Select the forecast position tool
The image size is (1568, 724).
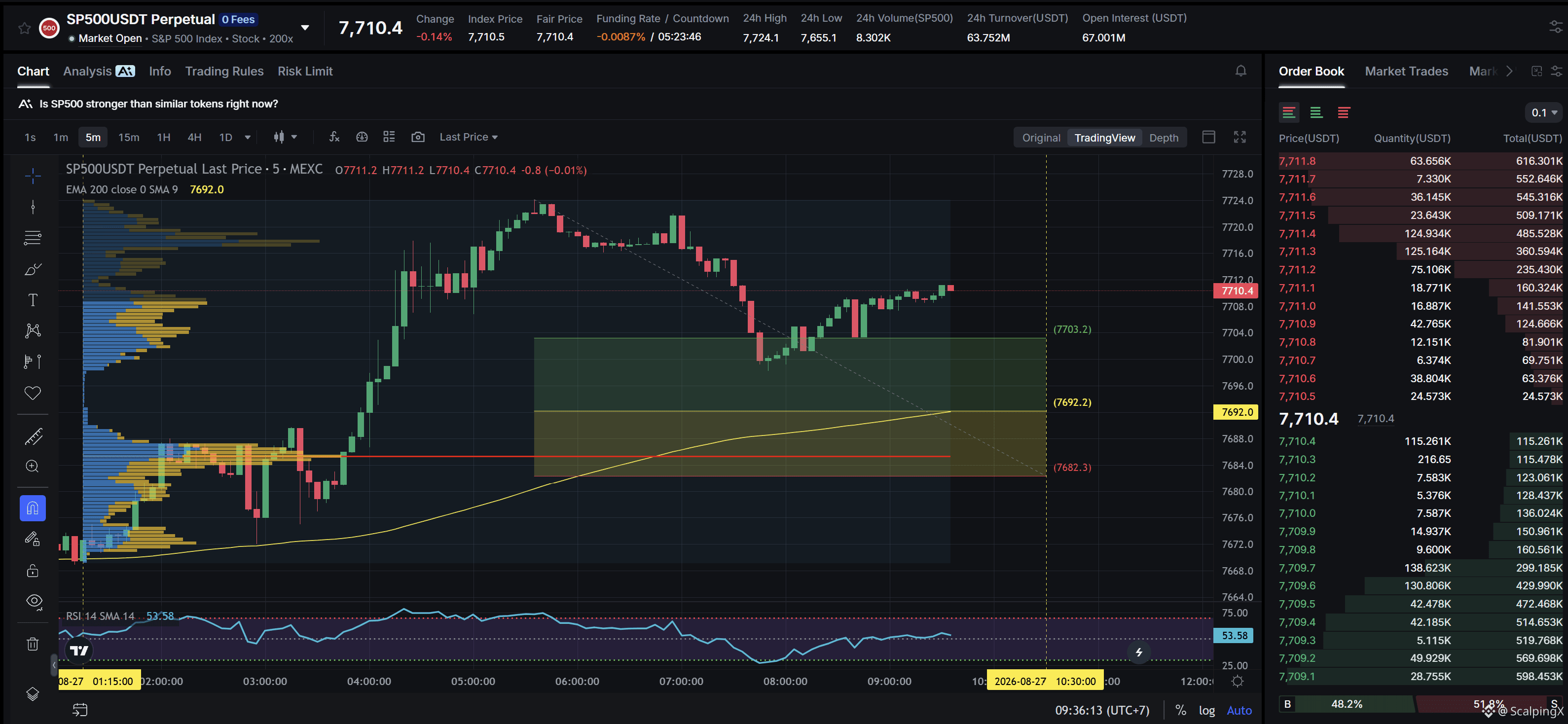(33, 362)
